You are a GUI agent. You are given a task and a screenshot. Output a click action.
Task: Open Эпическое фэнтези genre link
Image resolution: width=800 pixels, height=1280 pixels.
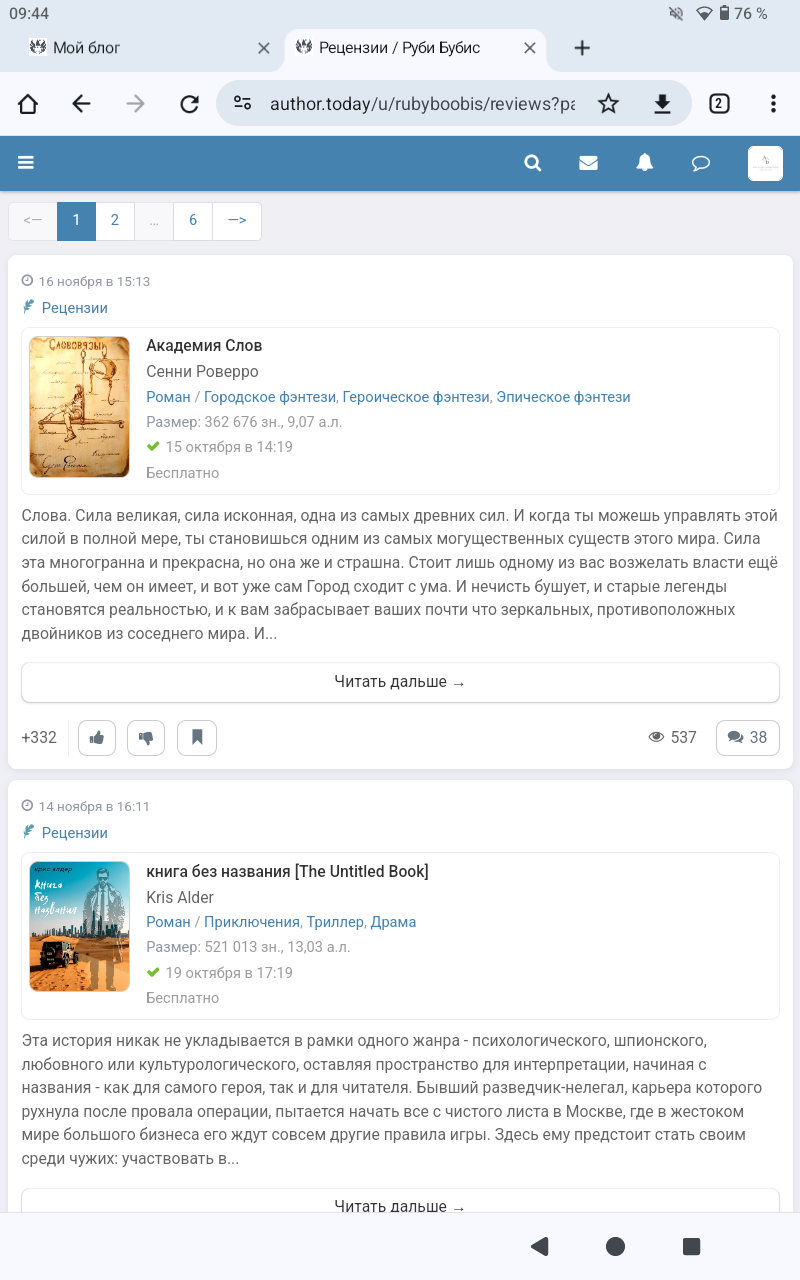pyautogui.click(x=564, y=397)
